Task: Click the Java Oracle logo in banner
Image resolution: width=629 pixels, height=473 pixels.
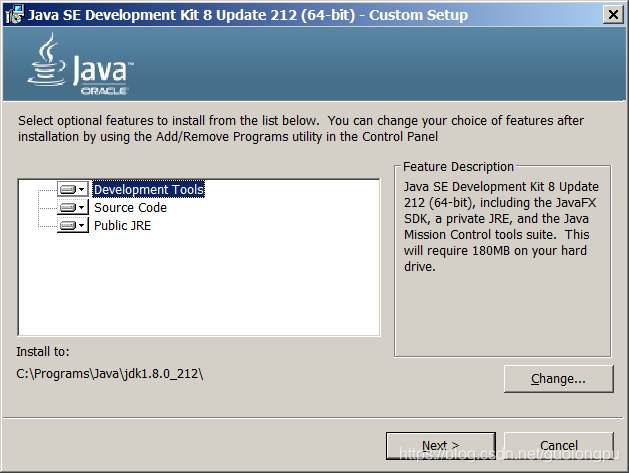Action: (80, 64)
